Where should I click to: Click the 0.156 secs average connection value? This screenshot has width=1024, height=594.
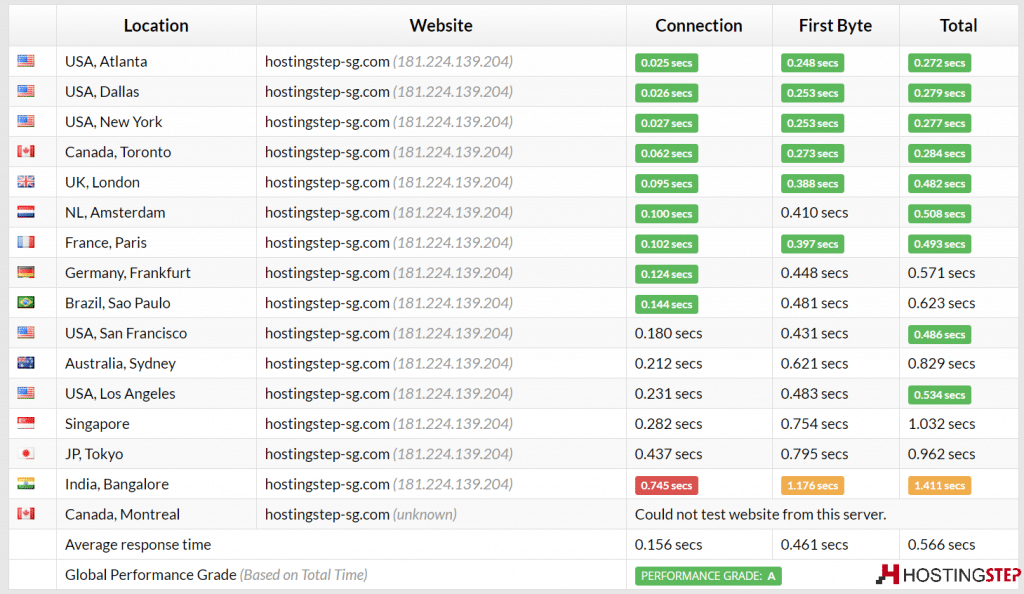click(668, 544)
